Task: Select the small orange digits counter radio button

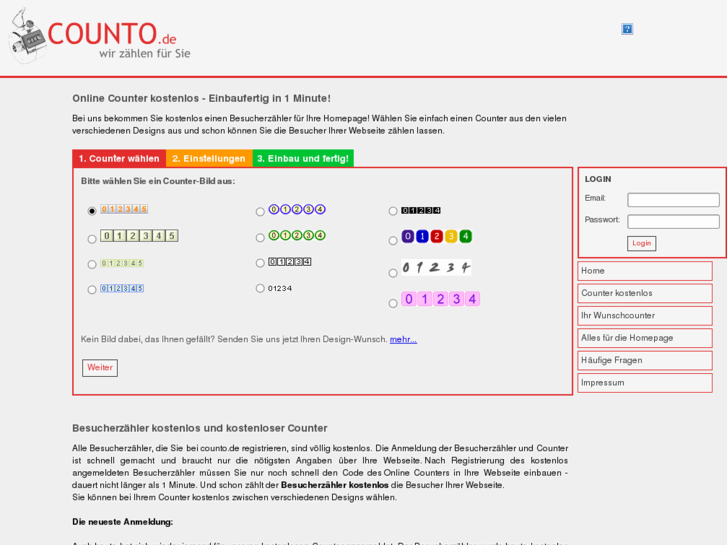Action: pos(92,211)
